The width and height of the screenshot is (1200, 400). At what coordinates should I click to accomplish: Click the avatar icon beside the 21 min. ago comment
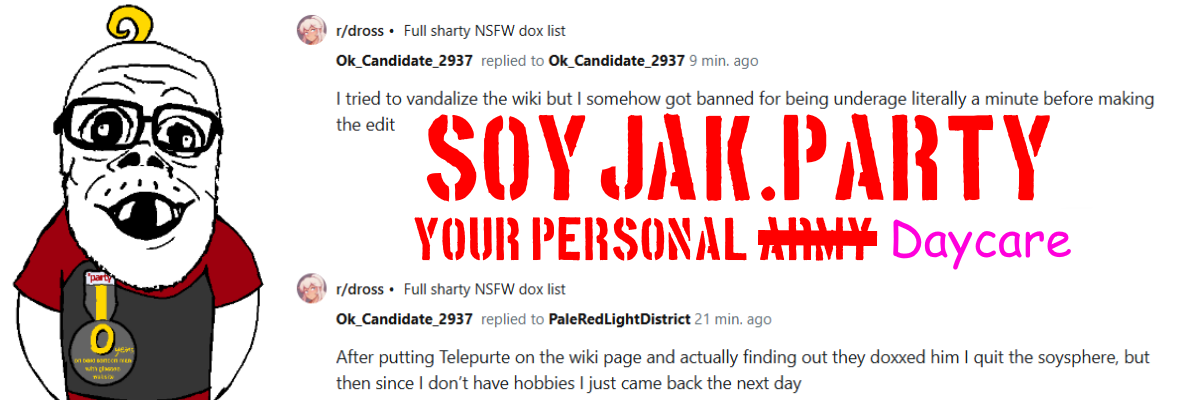[311, 290]
